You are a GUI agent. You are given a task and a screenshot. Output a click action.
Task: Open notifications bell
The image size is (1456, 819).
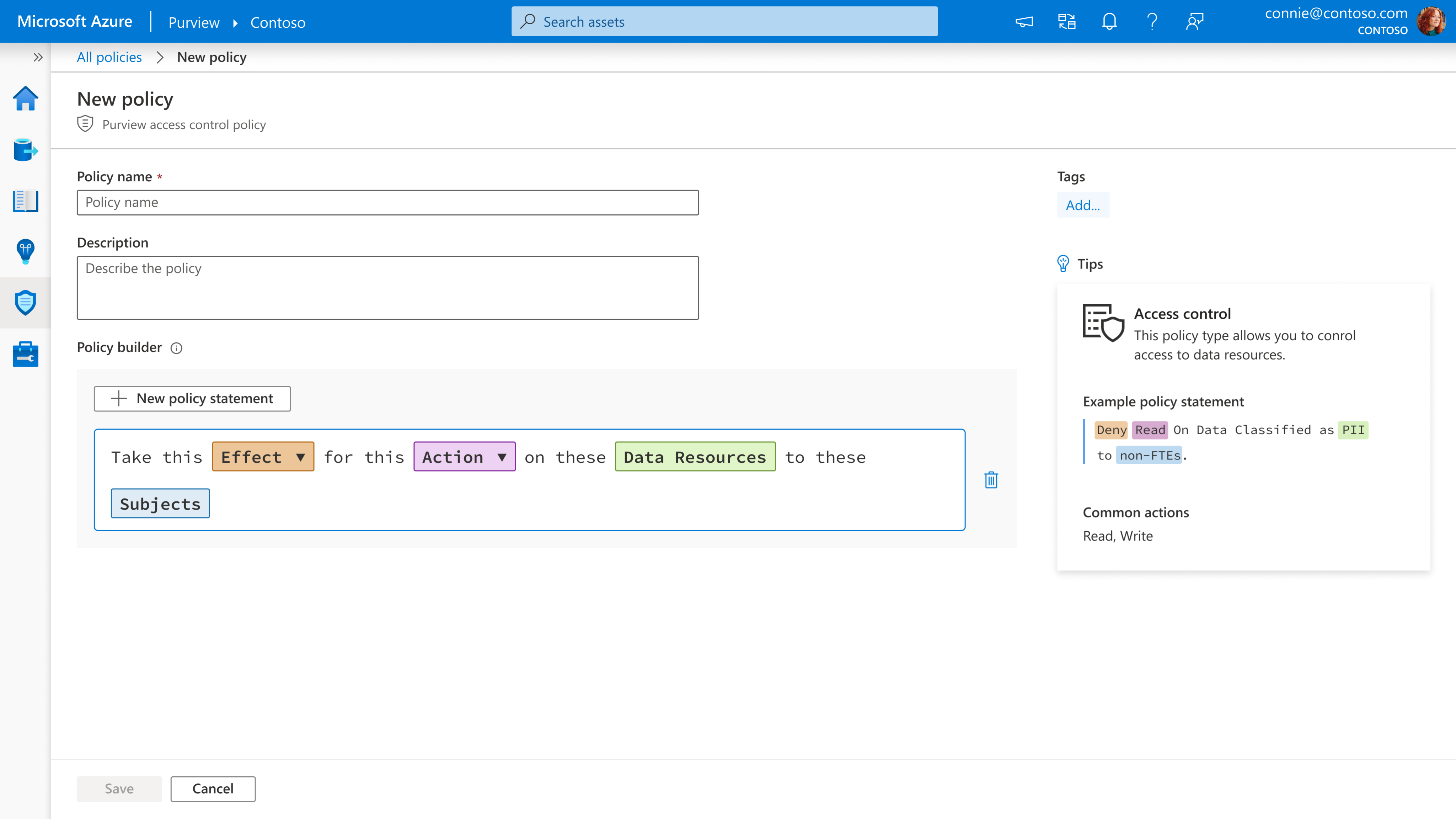click(x=1109, y=22)
